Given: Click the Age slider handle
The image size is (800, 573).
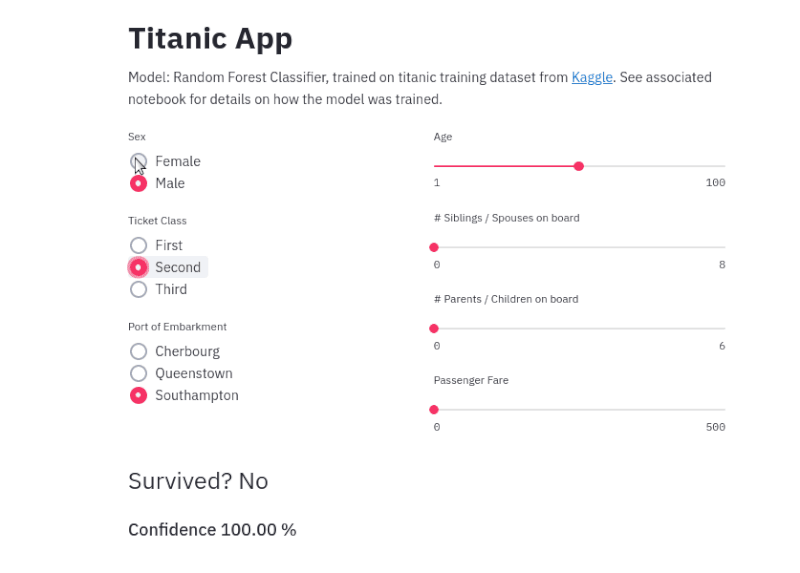Looking at the screenshot, I should 578,166.
